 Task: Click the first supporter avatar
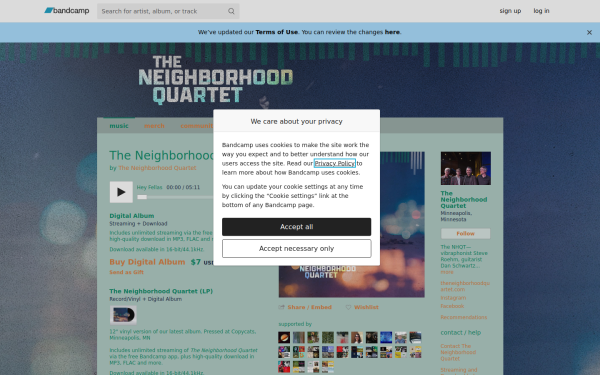pyautogui.click(x=284, y=338)
